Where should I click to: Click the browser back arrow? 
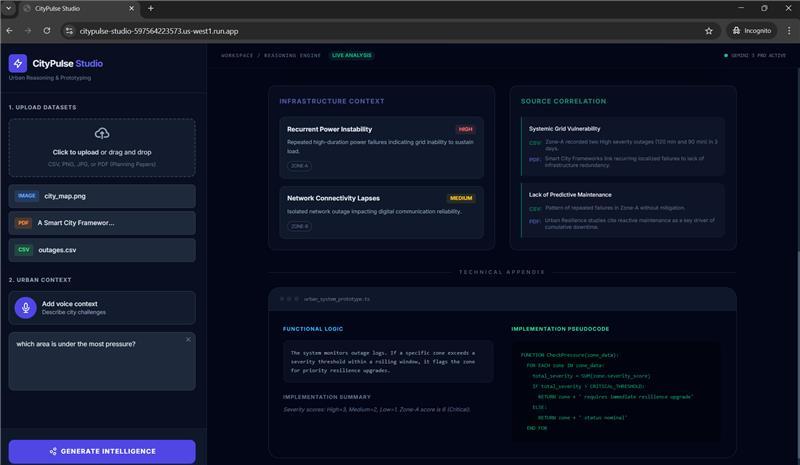click(10, 31)
